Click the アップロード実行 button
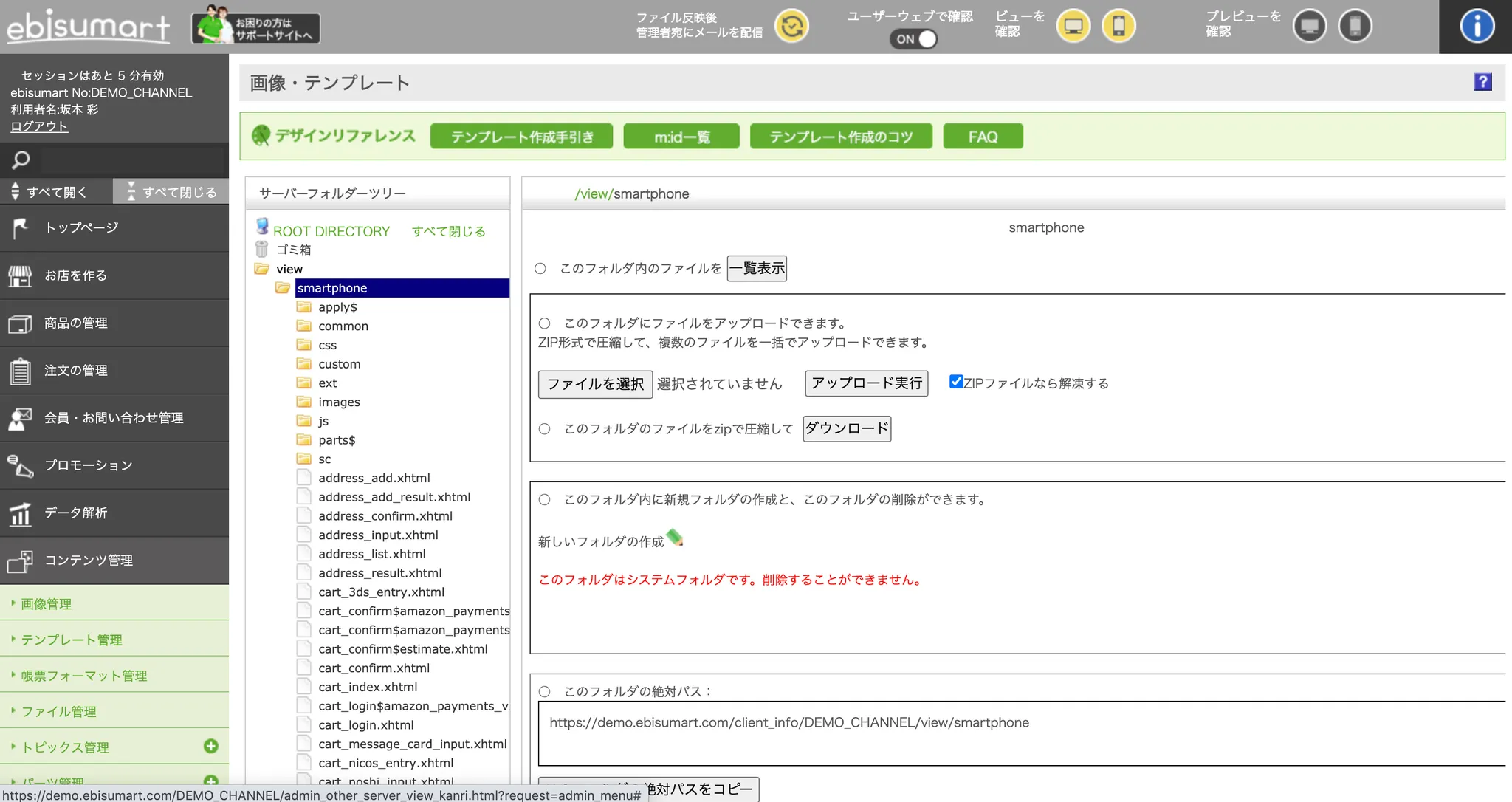Screen dimensions: 1512x802 click(x=866, y=383)
